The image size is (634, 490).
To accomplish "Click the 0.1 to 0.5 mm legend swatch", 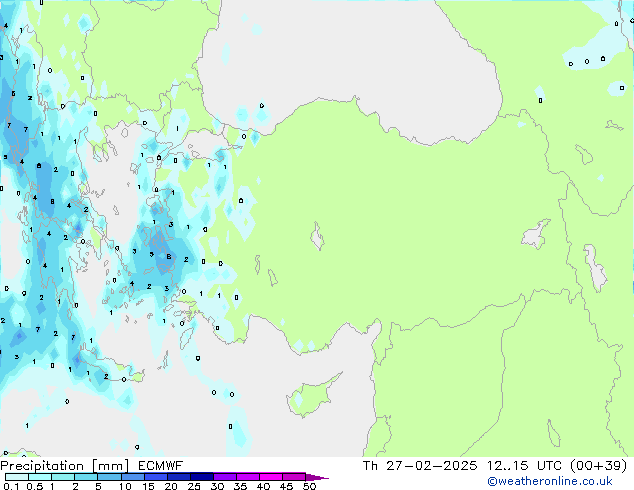I will click(x=17, y=477).
